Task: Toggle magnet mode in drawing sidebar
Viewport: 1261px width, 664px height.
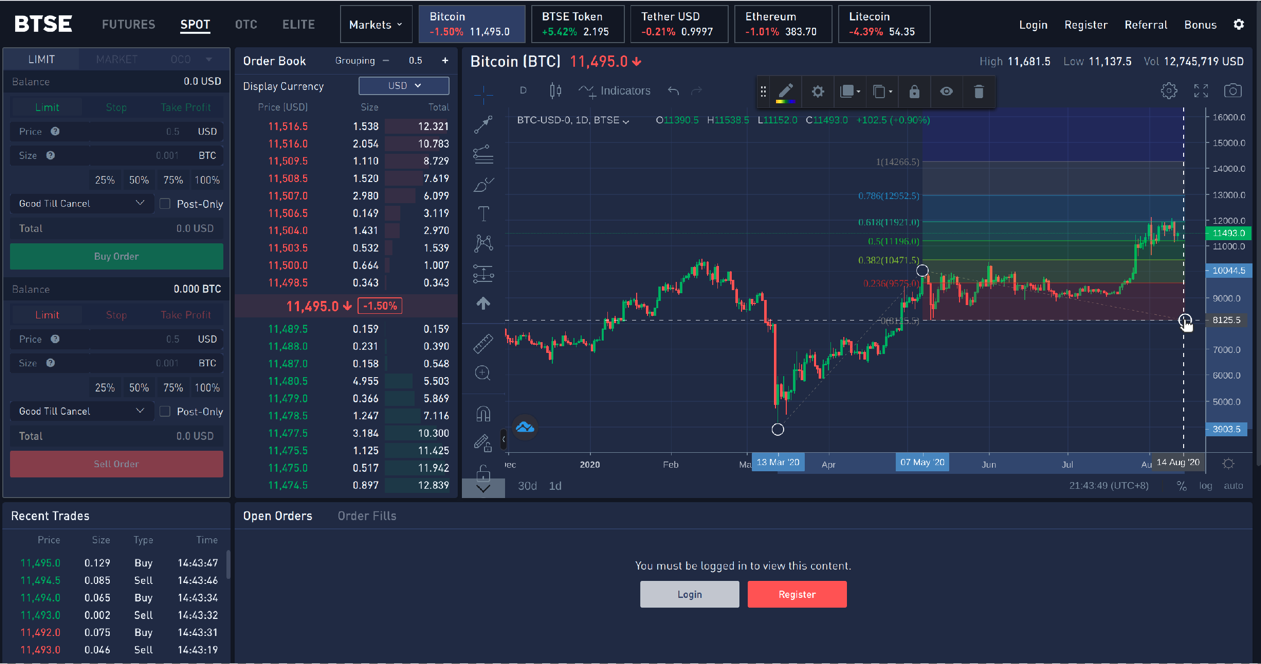Action: (483, 413)
